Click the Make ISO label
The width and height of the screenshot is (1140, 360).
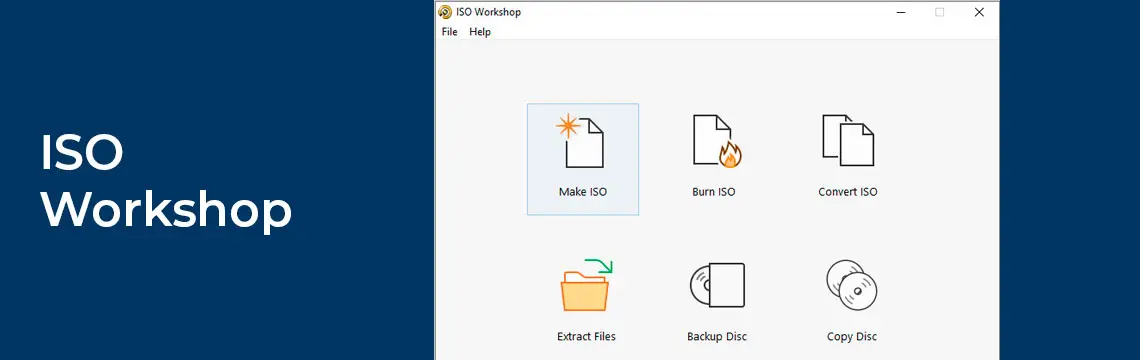[582, 192]
